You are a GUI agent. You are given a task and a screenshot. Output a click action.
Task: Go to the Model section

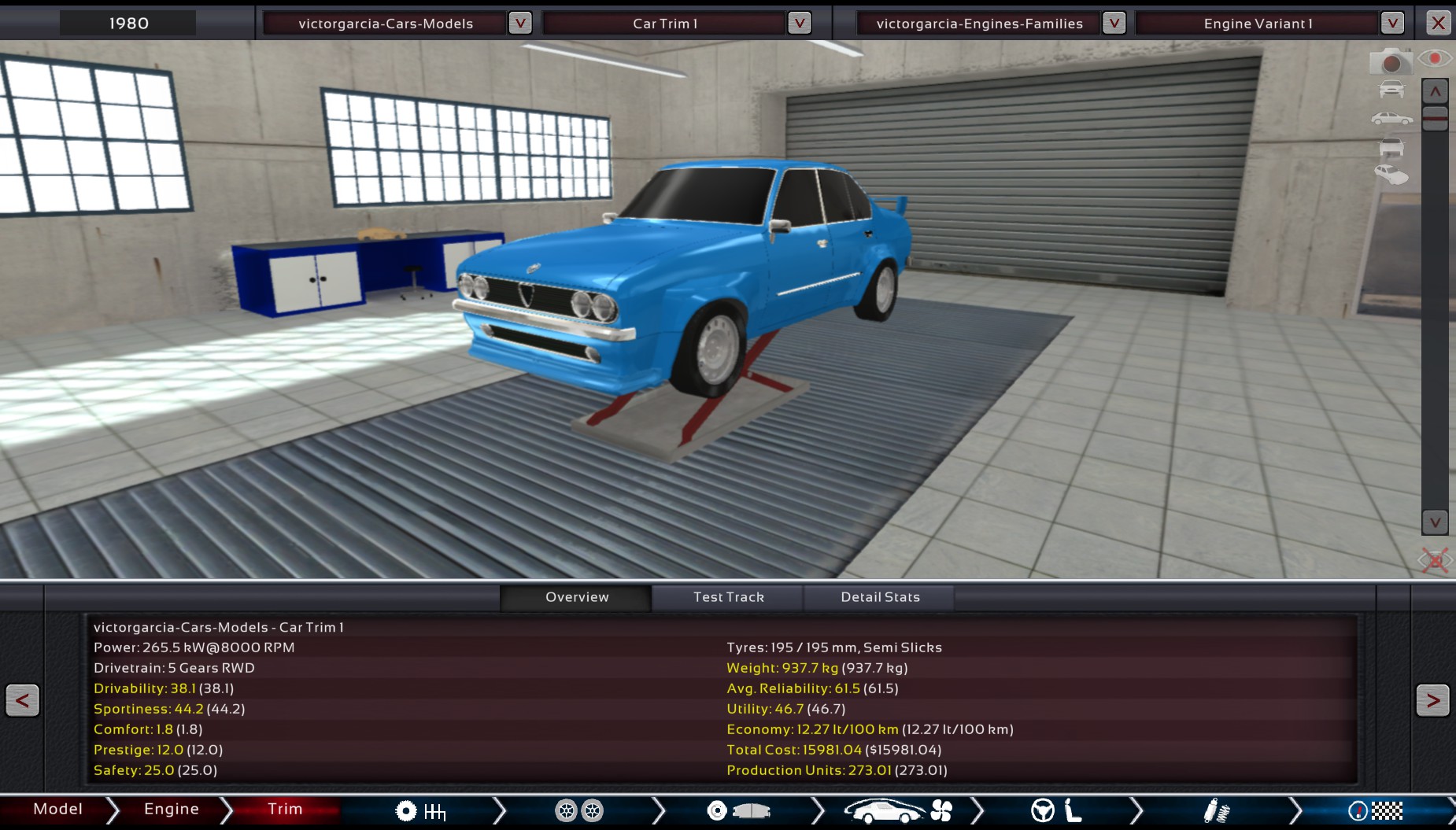coord(57,809)
